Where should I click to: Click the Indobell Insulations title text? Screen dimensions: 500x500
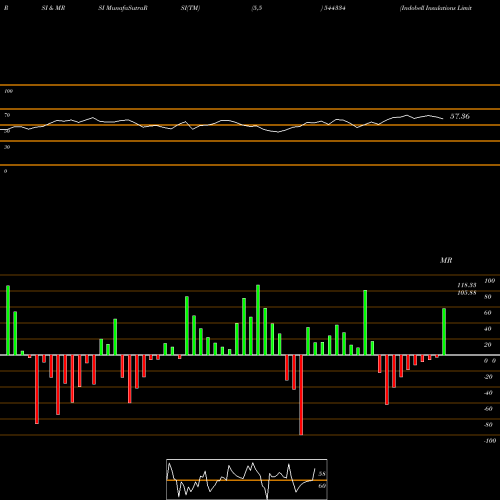[436, 8]
